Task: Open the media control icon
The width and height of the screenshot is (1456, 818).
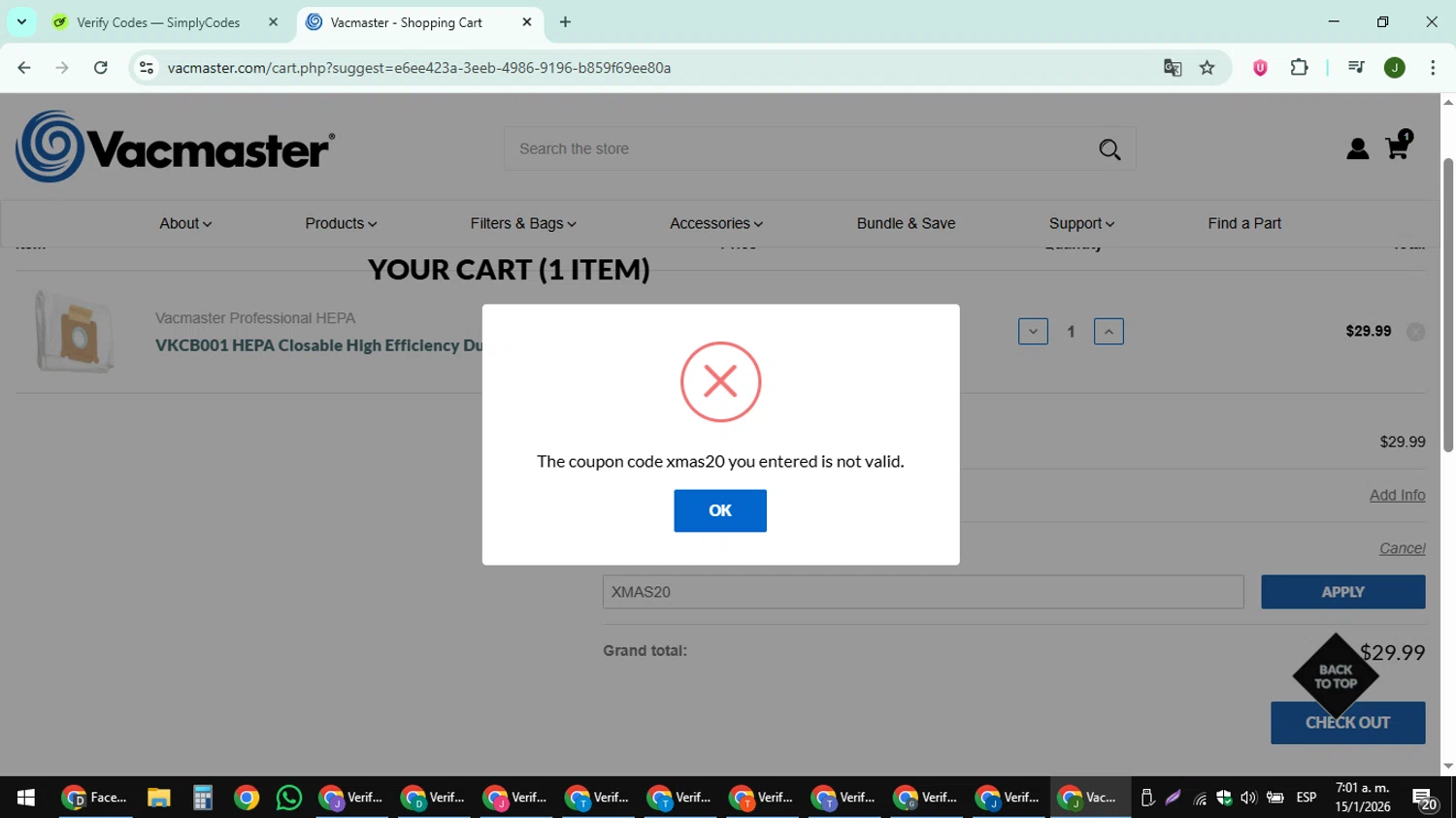Action: (x=1356, y=67)
